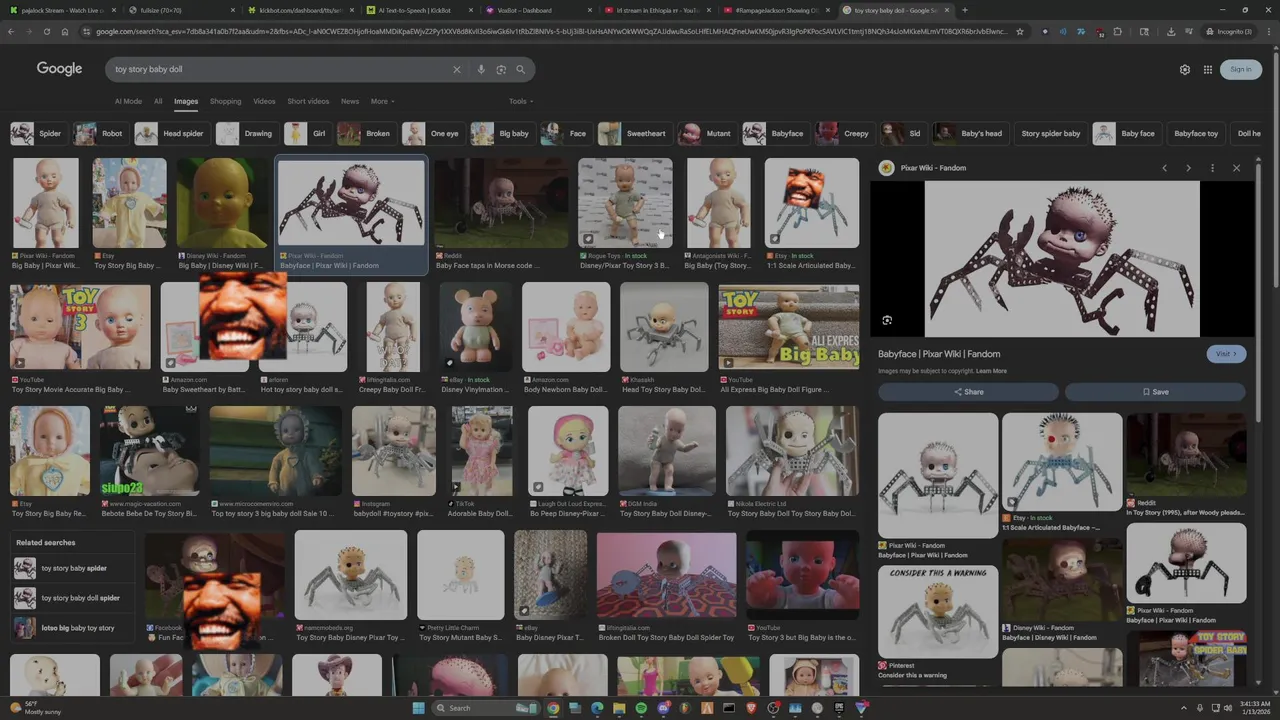
Task: Open Chrome from the taskbar
Action: 553,708
